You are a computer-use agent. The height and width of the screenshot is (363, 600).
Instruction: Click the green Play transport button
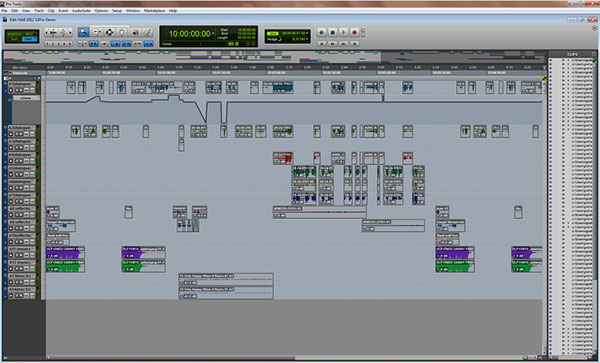(x=344, y=33)
